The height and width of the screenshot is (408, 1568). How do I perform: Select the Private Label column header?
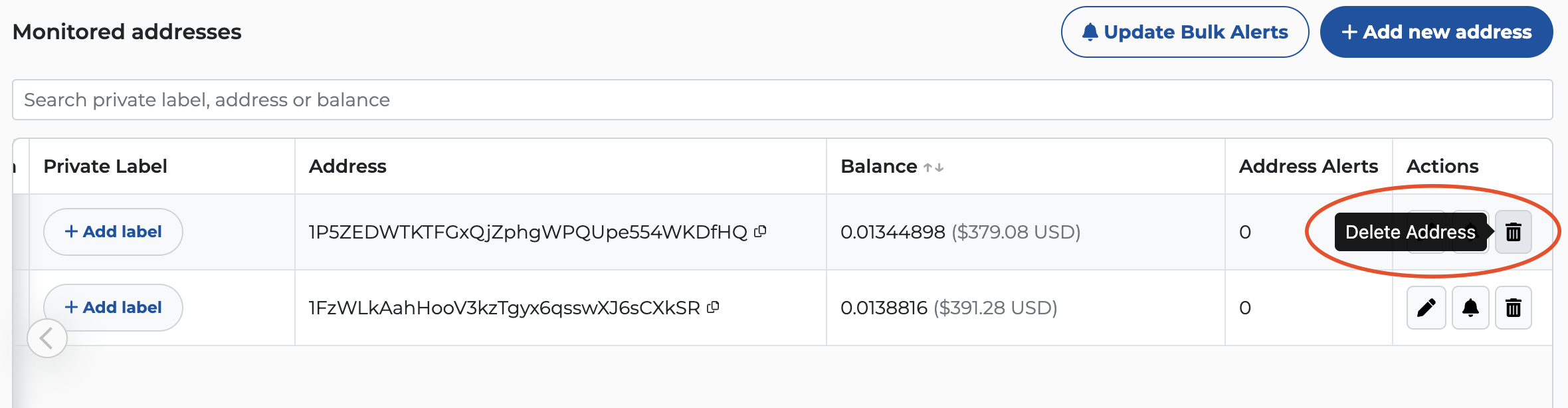(104, 166)
